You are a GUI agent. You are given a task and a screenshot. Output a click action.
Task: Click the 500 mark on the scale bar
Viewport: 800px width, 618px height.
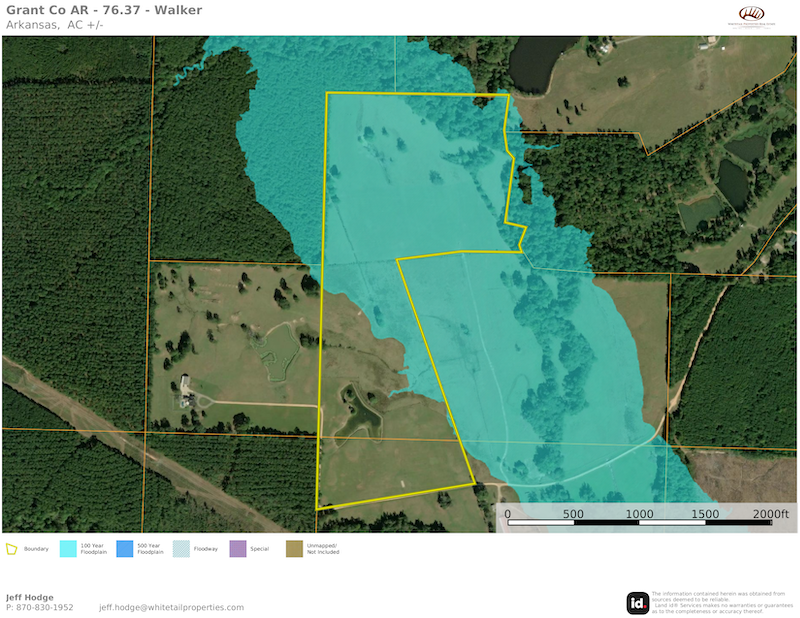click(x=573, y=514)
